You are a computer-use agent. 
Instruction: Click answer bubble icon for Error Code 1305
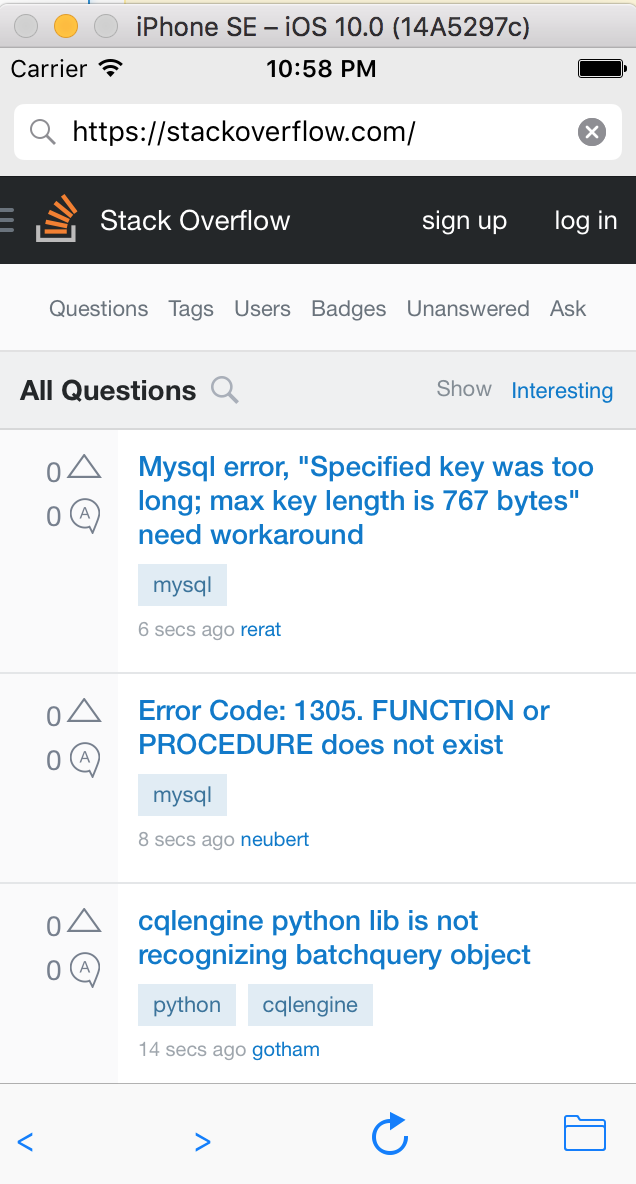85,760
